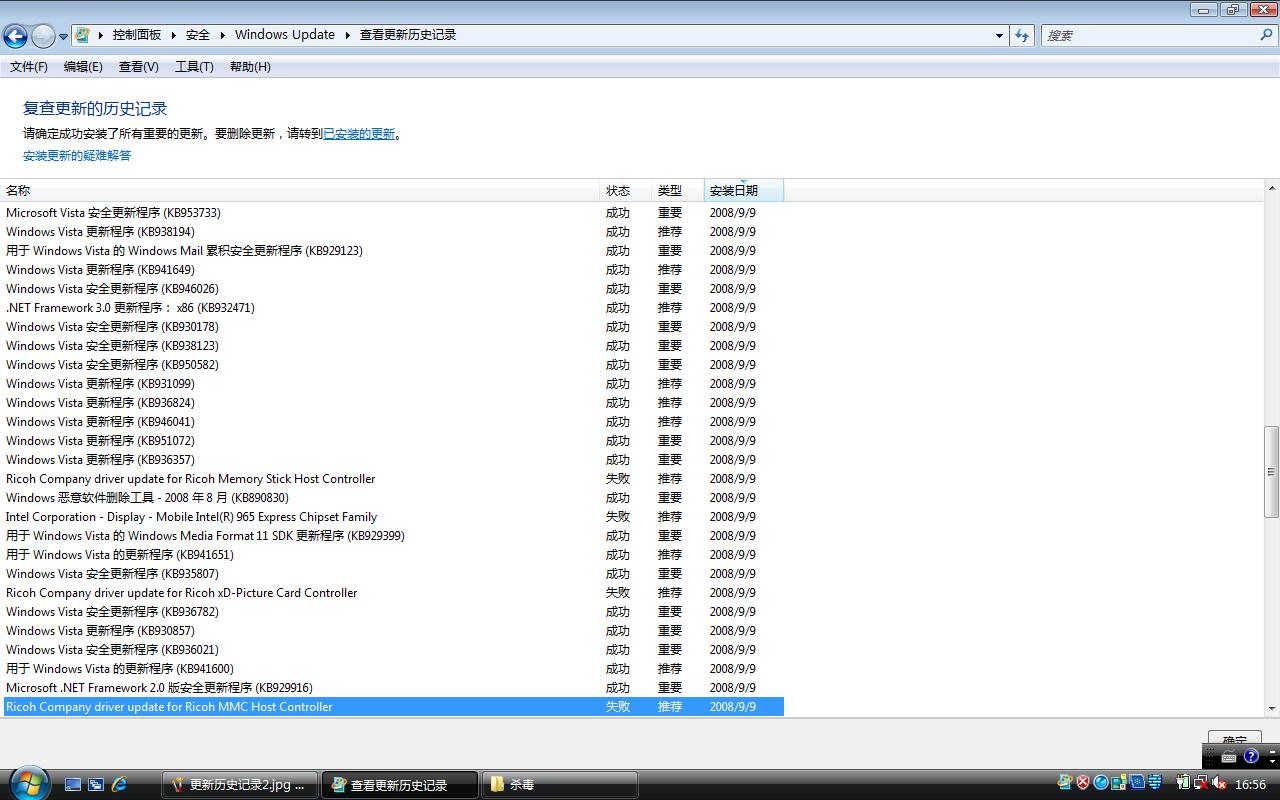Switch to 更新历史记录2.jpg taskbar window
Image resolution: width=1280 pixels, height=800 pixels.
tap(240, 785)
